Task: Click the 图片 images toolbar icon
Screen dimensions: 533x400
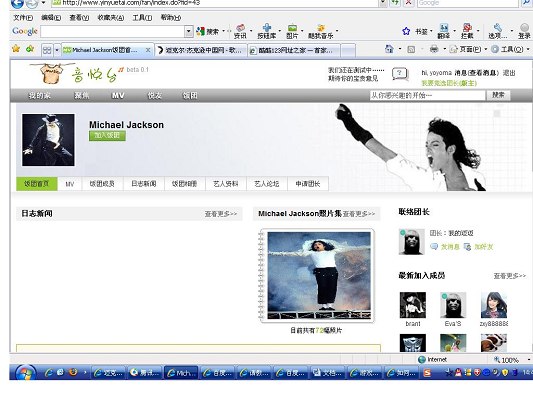Action: [292, 31]
